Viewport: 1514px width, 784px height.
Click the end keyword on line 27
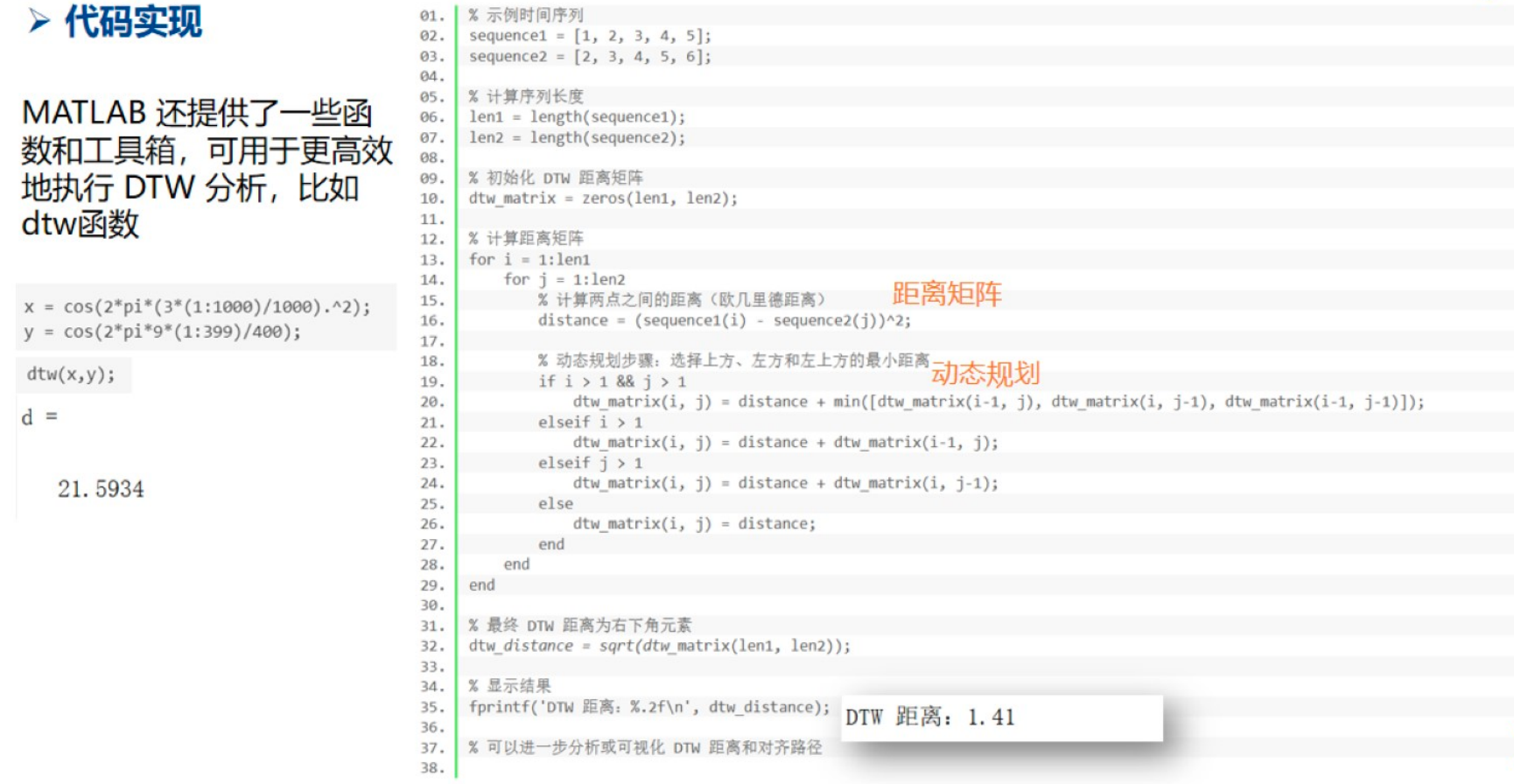(551, 544)
